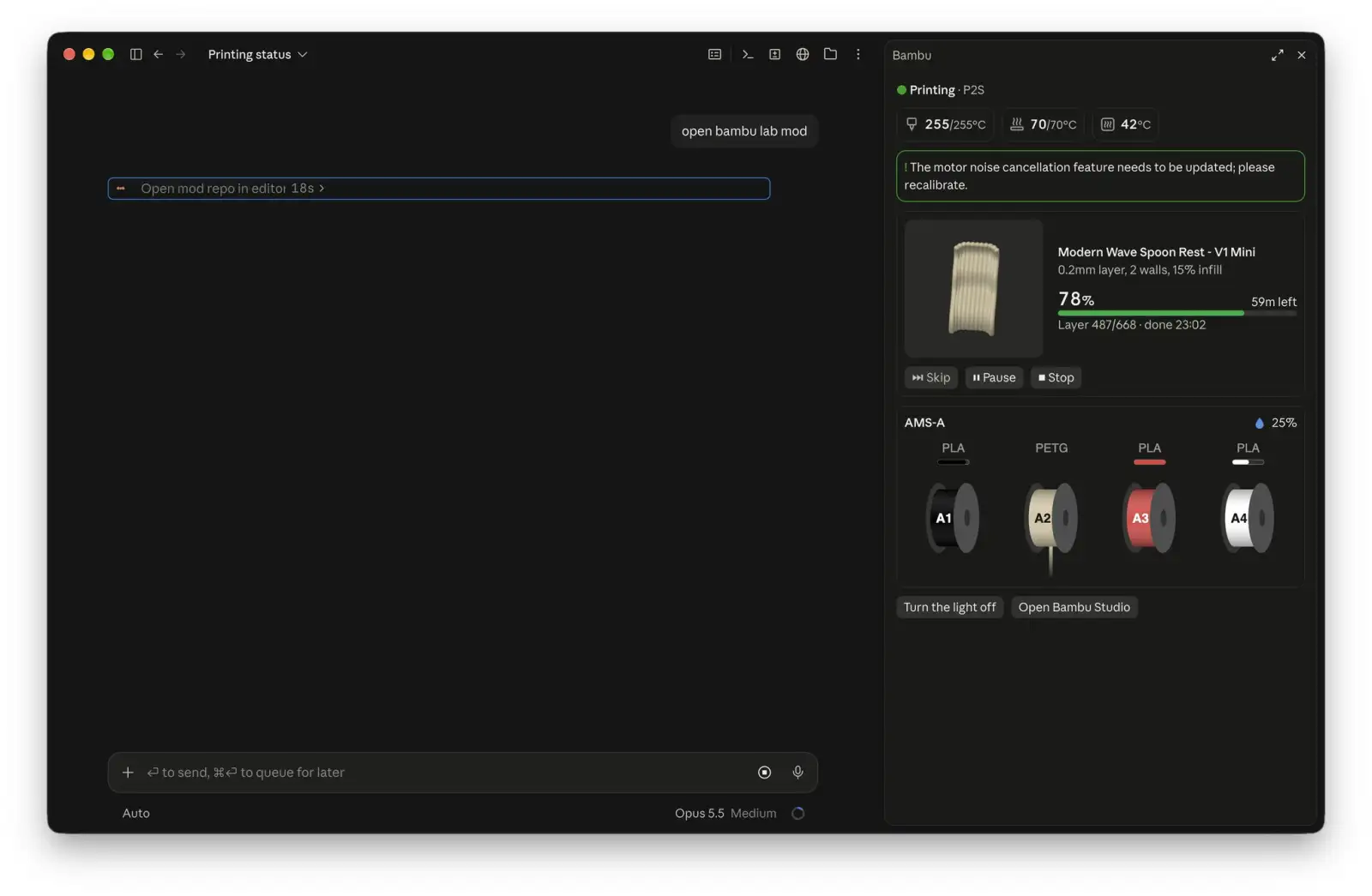The image size is (1372, 896).
Task: Click the red PLA color bar
Action: click(x=1149, y=462)
